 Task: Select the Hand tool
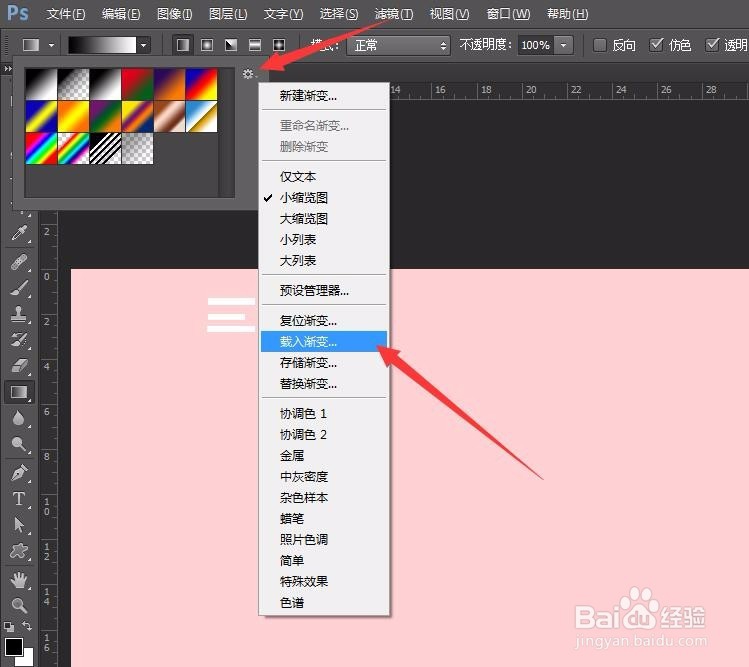click(x=19, y=580)
